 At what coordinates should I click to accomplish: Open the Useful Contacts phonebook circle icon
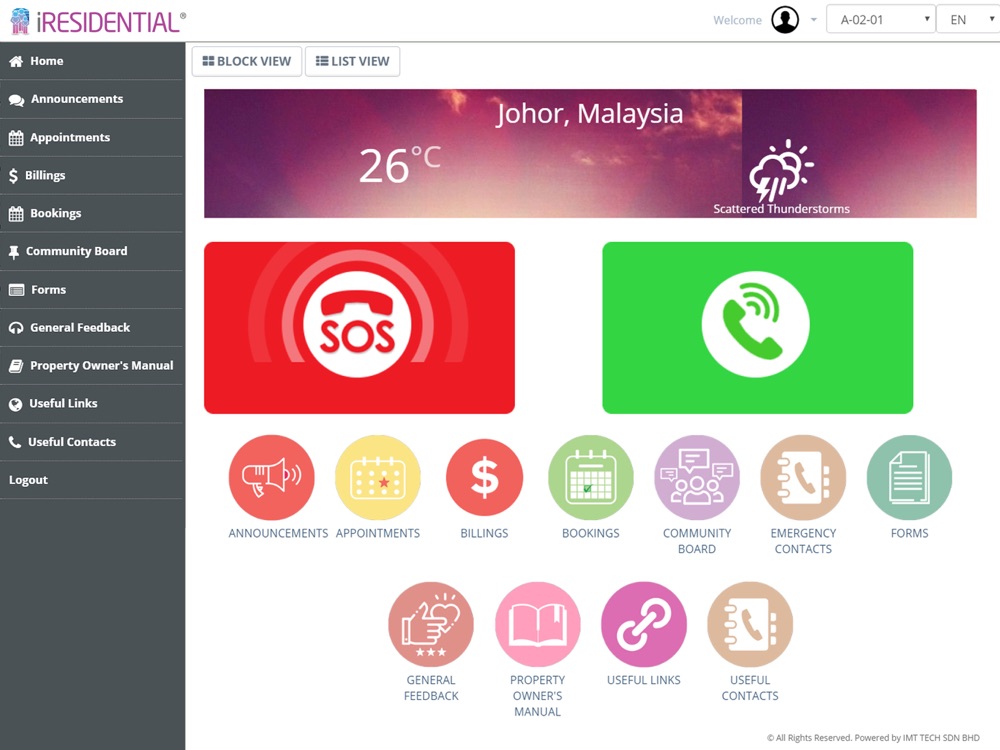point(750,624)
